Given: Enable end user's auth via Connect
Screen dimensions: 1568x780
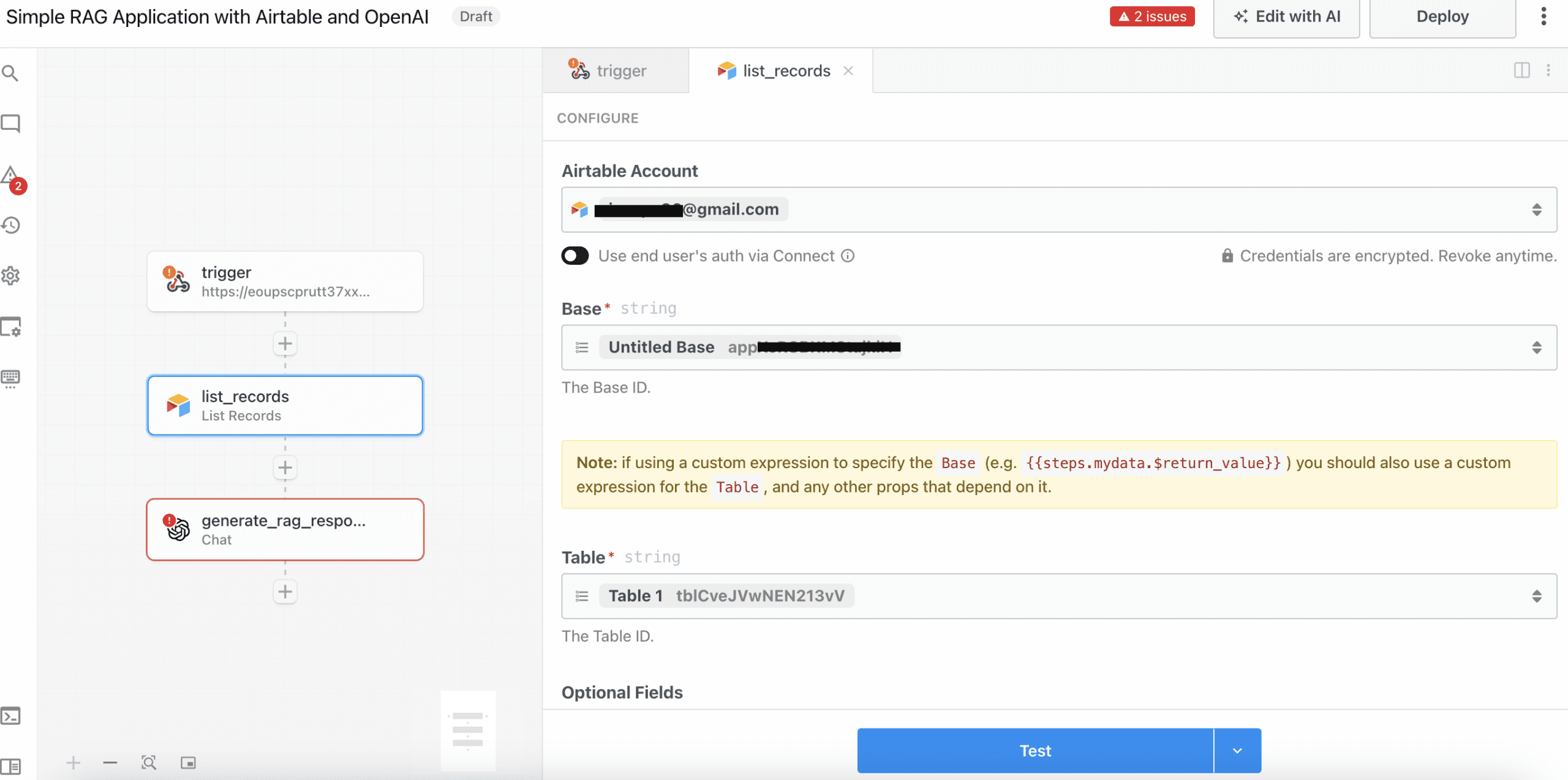Looking at the screenshot, I should click(573, 256).
